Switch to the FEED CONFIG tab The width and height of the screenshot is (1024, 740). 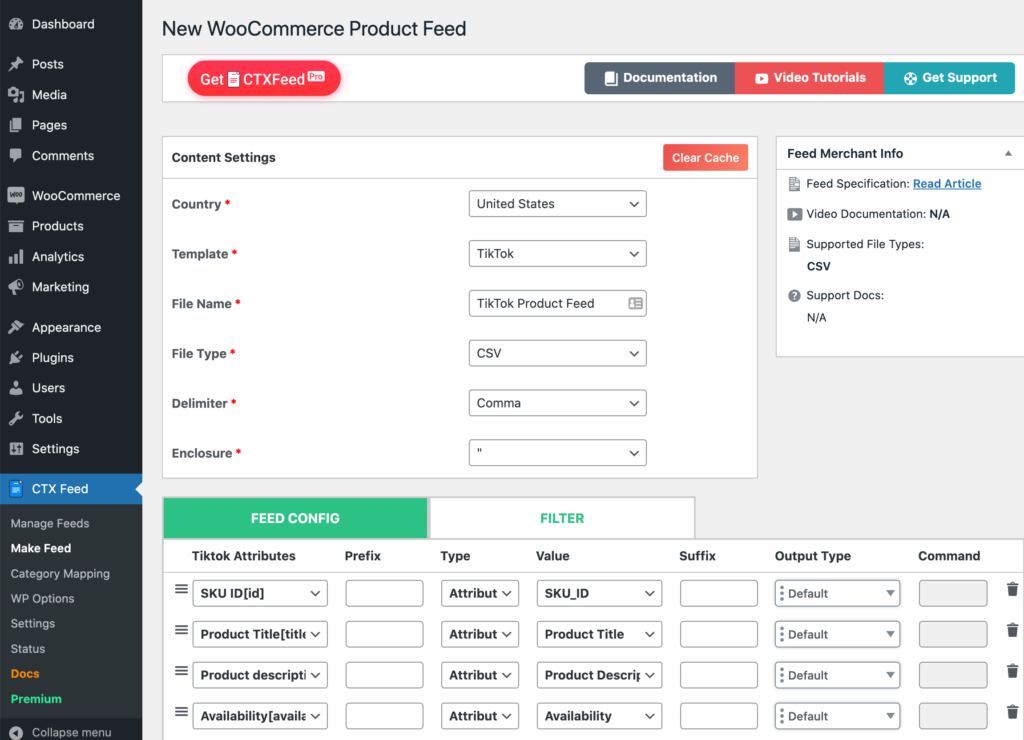click(x=295, y=518)
